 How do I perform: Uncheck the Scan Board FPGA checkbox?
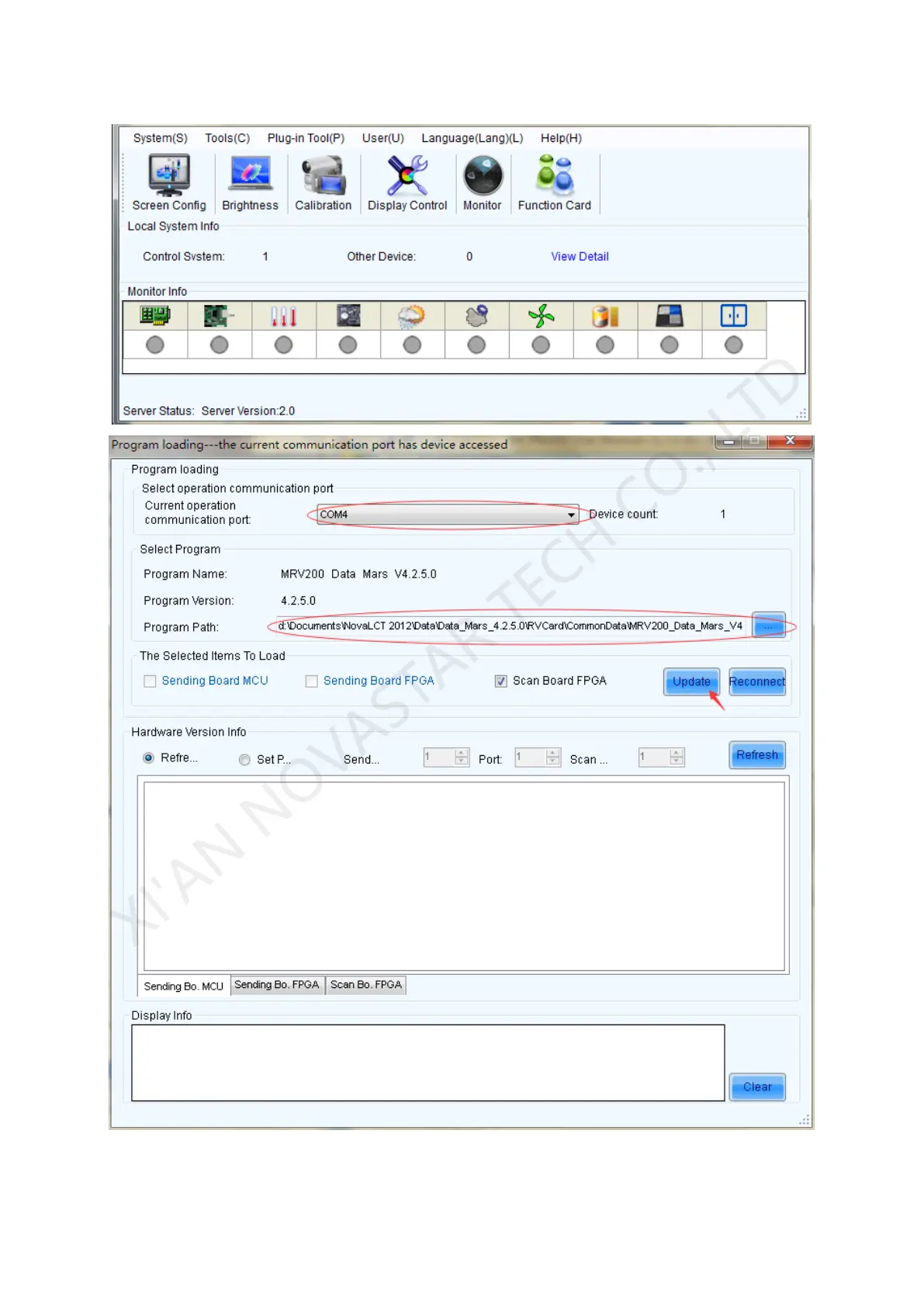501,681
